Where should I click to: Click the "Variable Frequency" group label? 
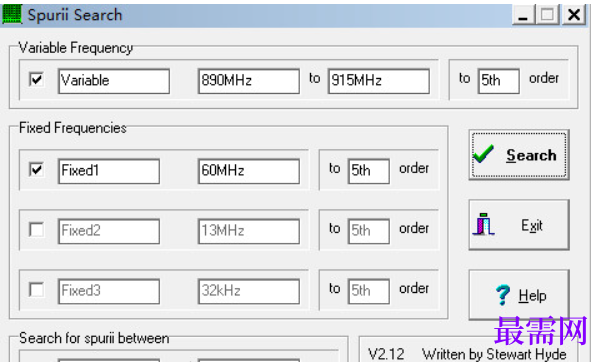click(x=76, y=48)
